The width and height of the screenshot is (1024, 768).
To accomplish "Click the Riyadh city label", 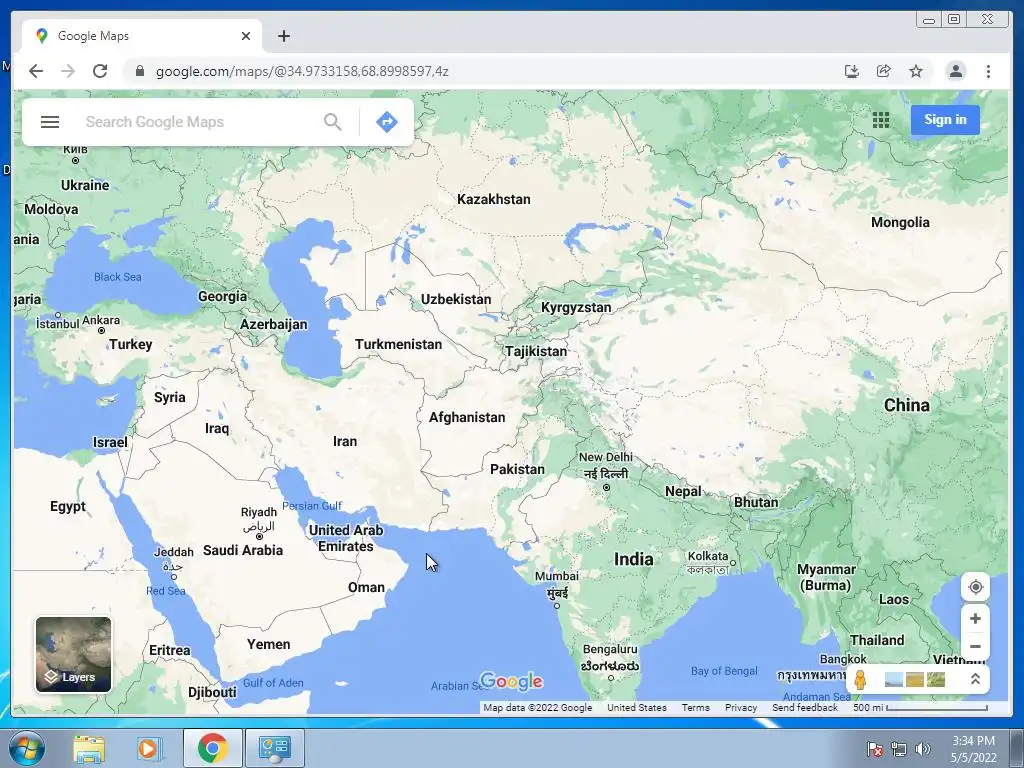I will point(259,512).
